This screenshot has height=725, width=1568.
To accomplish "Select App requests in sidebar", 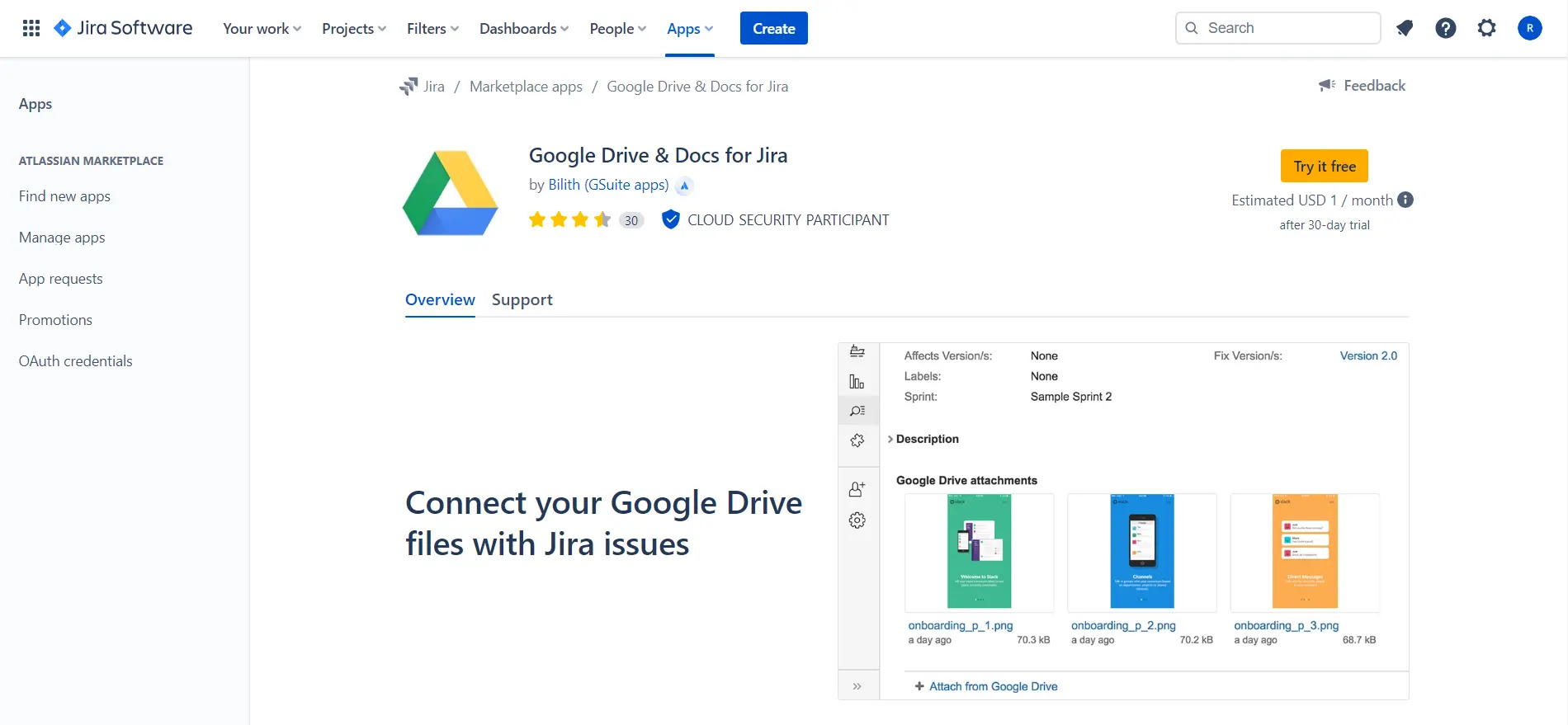I will click(61, 279).
